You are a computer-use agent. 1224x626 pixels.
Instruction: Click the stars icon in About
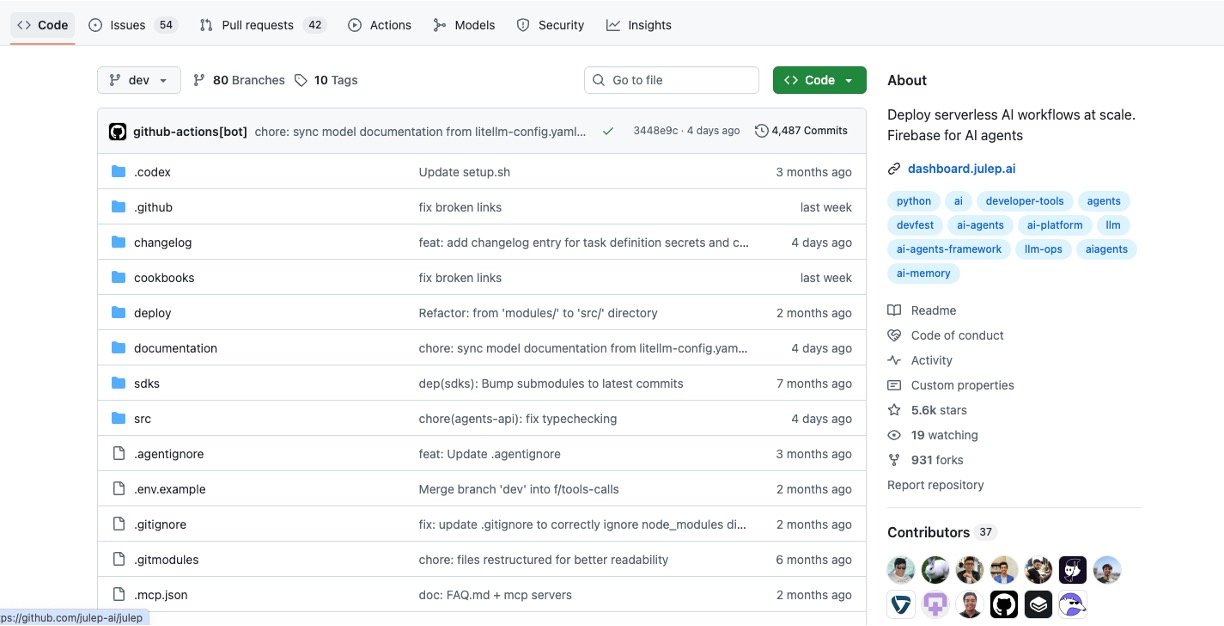pos(894,410)
